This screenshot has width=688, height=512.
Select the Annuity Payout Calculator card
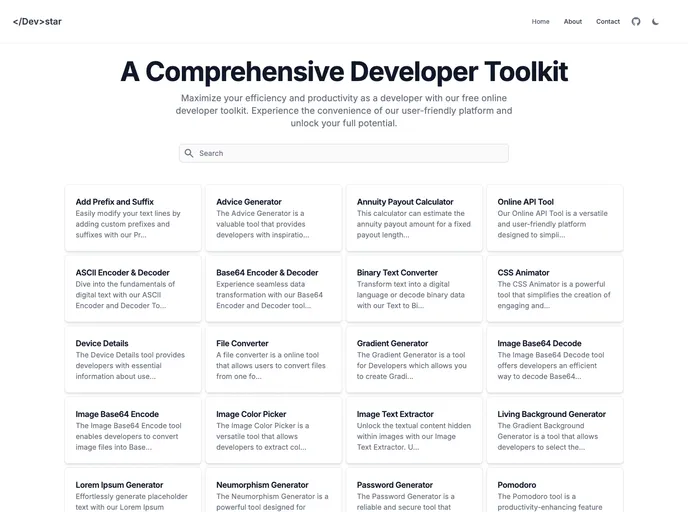[x=414, y=218]
